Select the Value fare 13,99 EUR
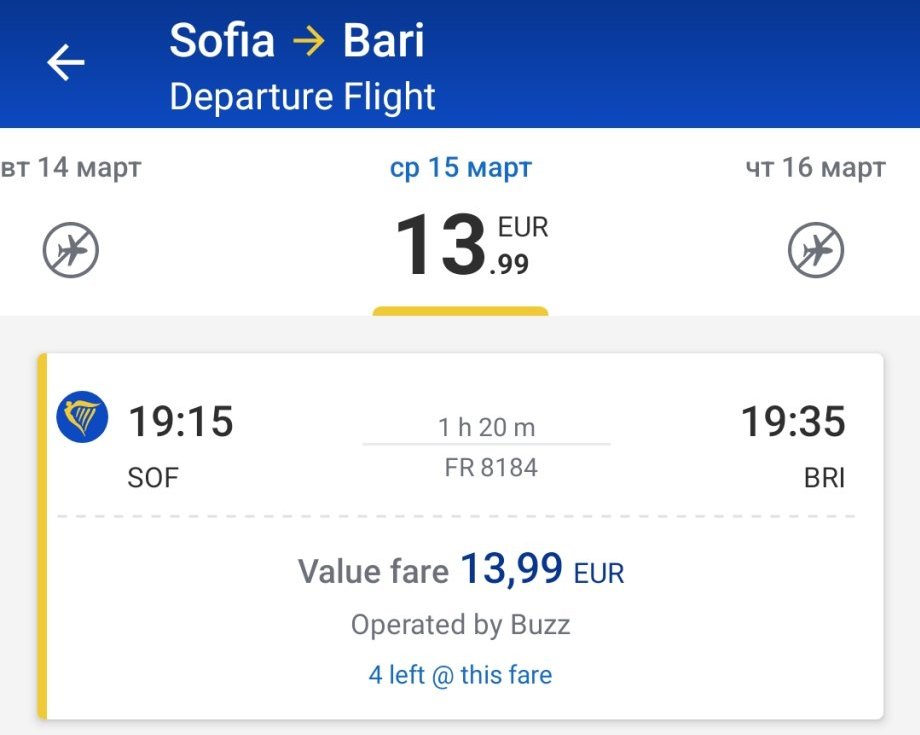The image size is (920, 735). click(x=461, y=571)
